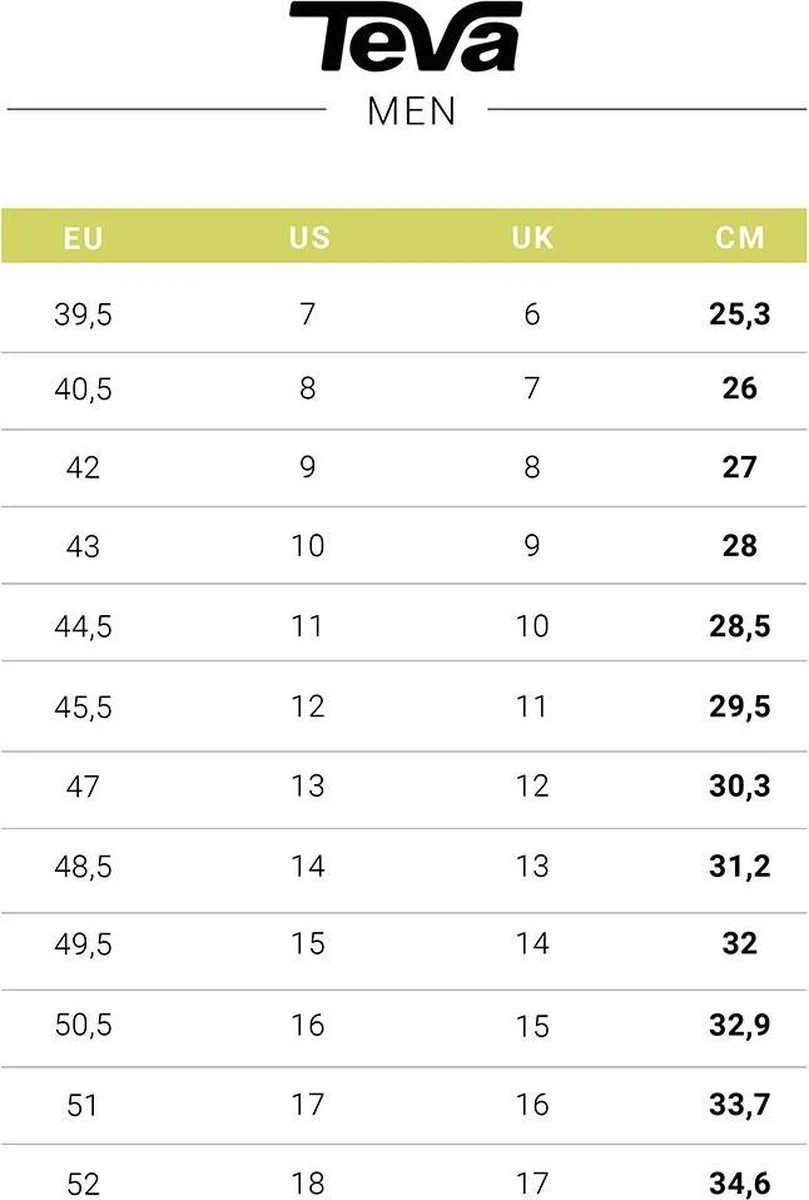Click the 34,6 CM value
Screen dimensions: 809x1200
coord(740,1185)
